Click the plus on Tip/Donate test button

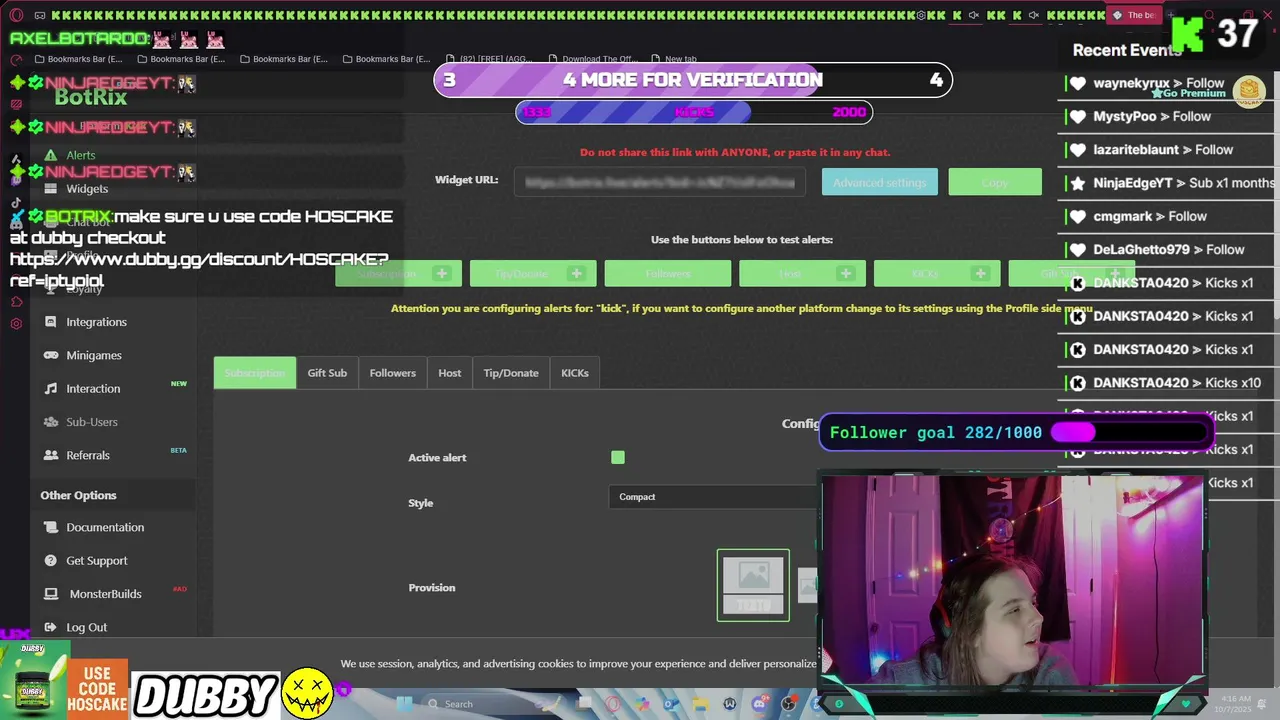pos(576,273)
